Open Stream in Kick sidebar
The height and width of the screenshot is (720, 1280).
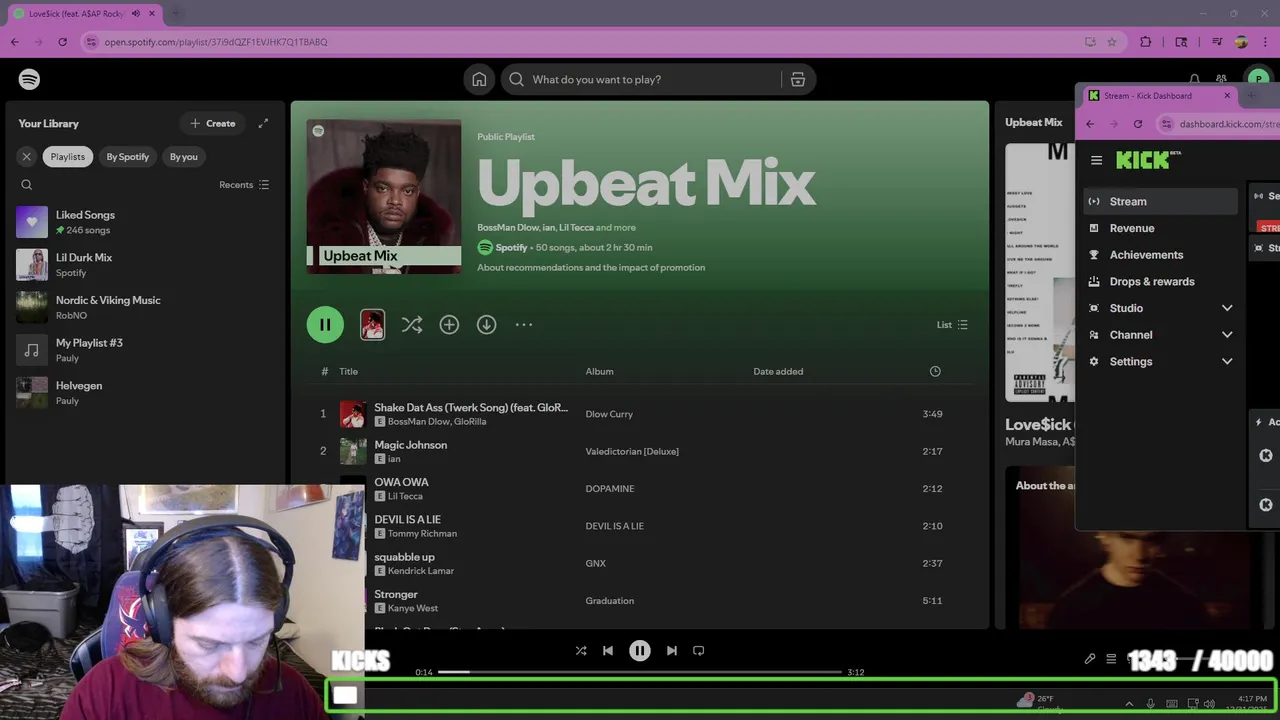pos(1161,201)
